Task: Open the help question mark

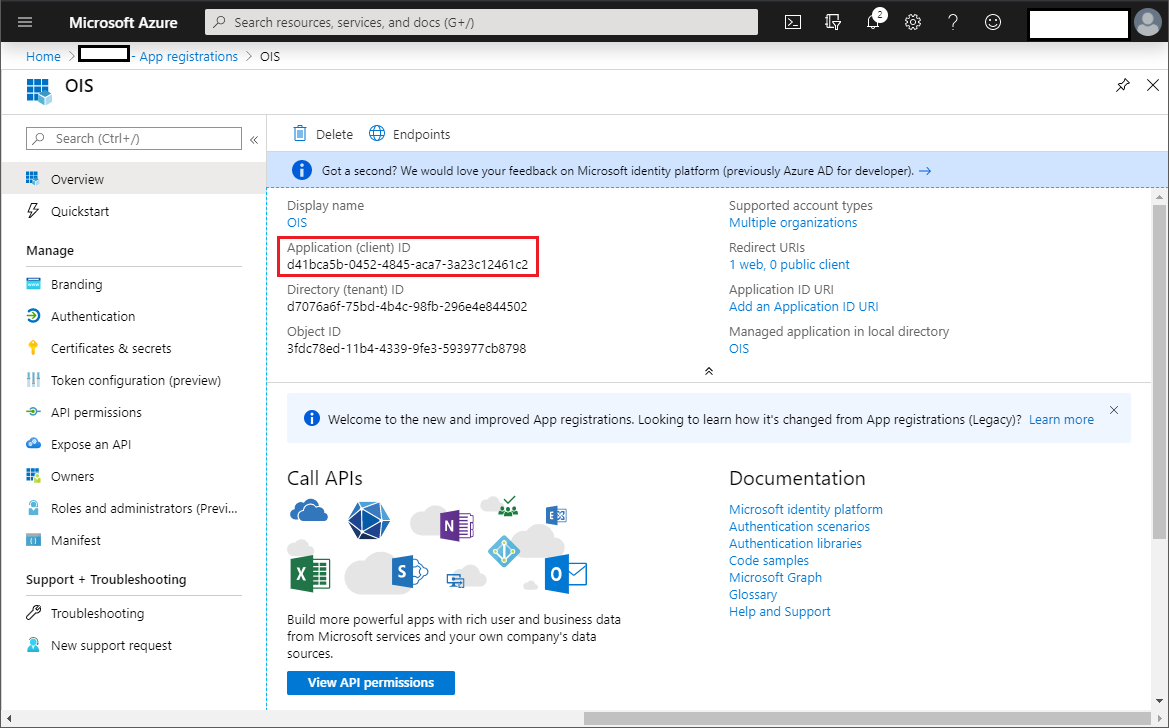Action: click(x=953, y=22)
